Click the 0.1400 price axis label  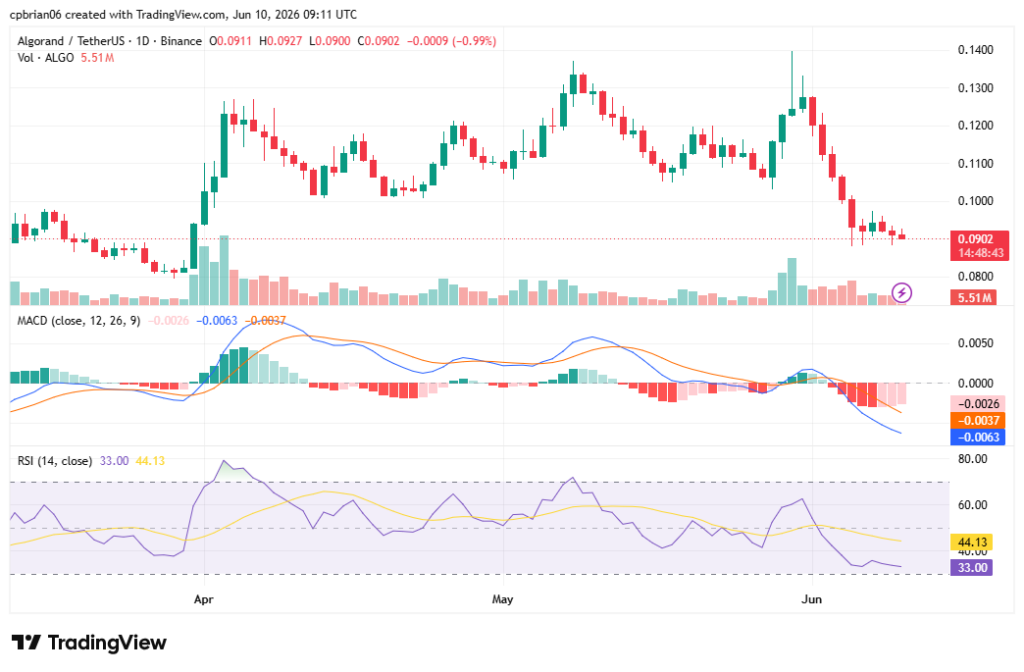point(975,50)
